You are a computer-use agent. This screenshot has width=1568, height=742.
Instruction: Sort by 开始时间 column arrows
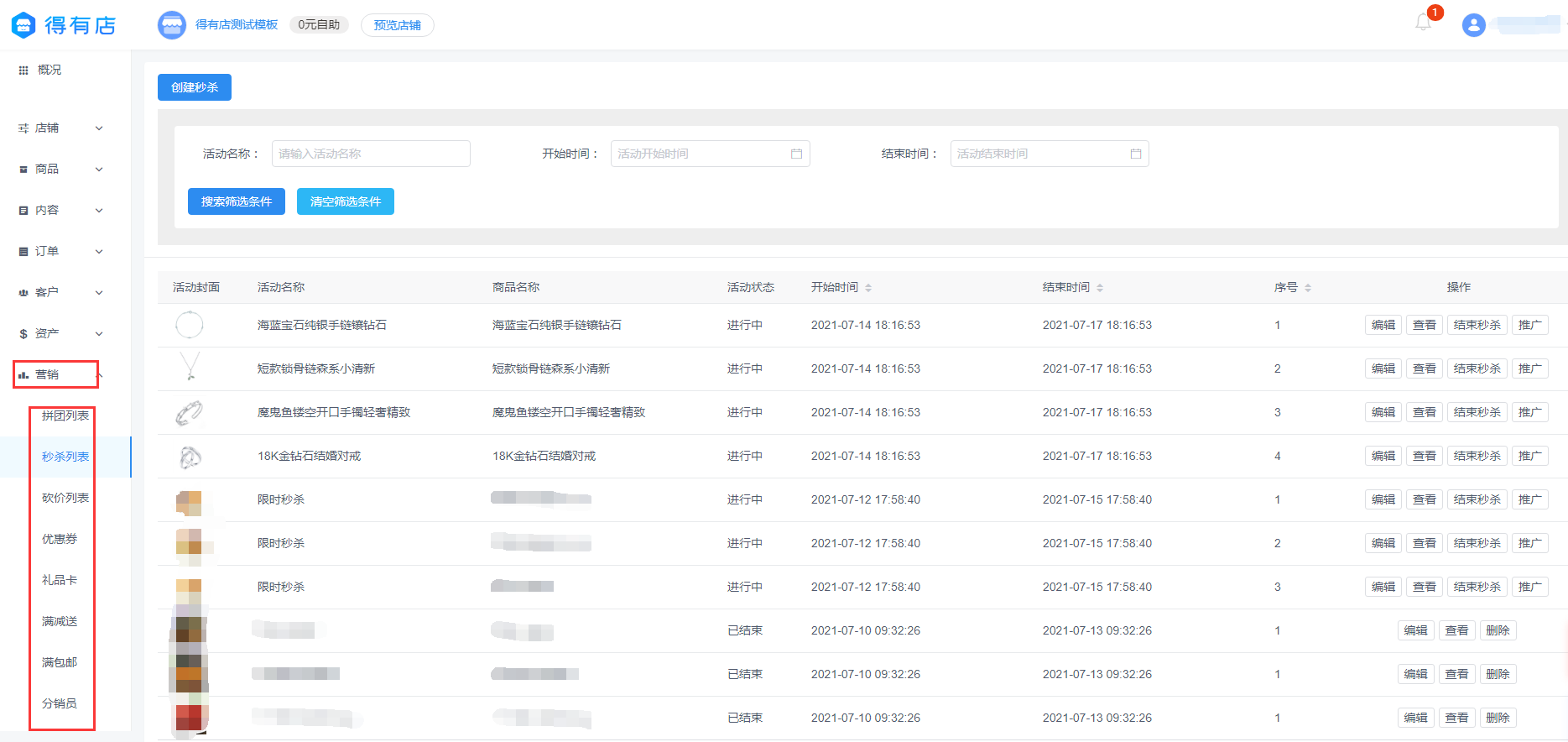pos(868,288)
